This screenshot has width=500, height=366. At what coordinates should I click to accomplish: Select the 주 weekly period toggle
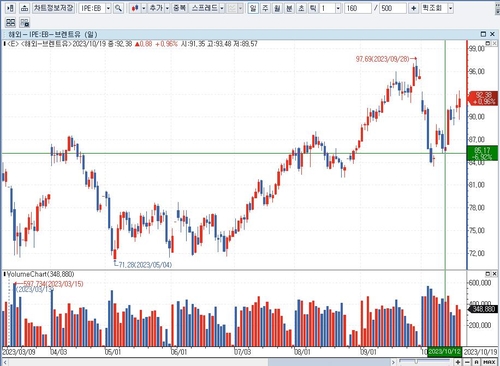tap(265, 8)
